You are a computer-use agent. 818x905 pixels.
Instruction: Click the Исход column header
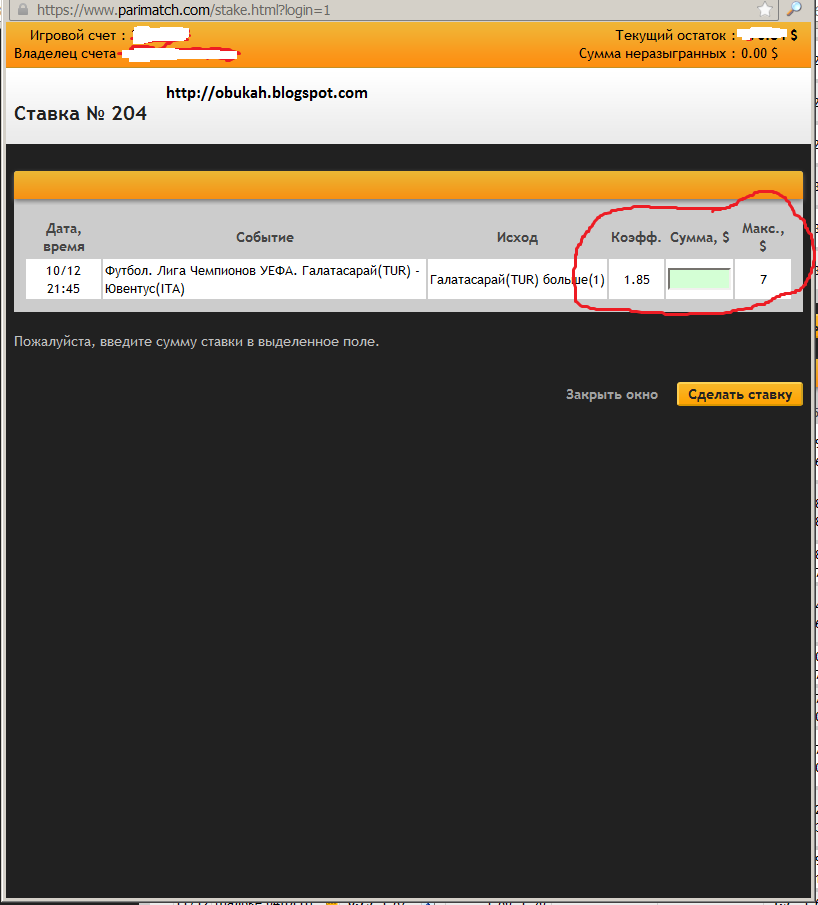coord(517,237)
